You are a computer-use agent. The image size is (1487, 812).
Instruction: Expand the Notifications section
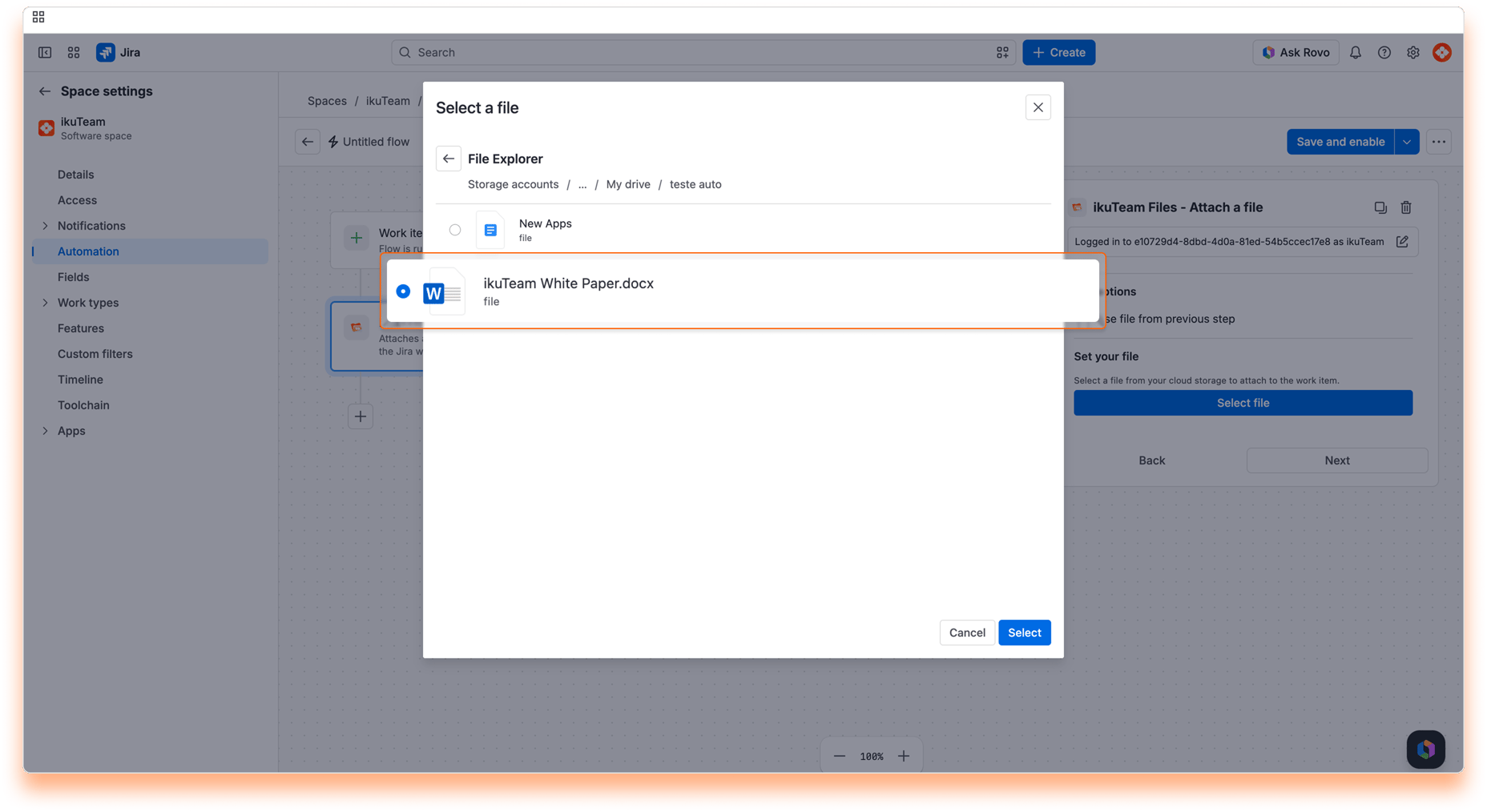(45, 226)
